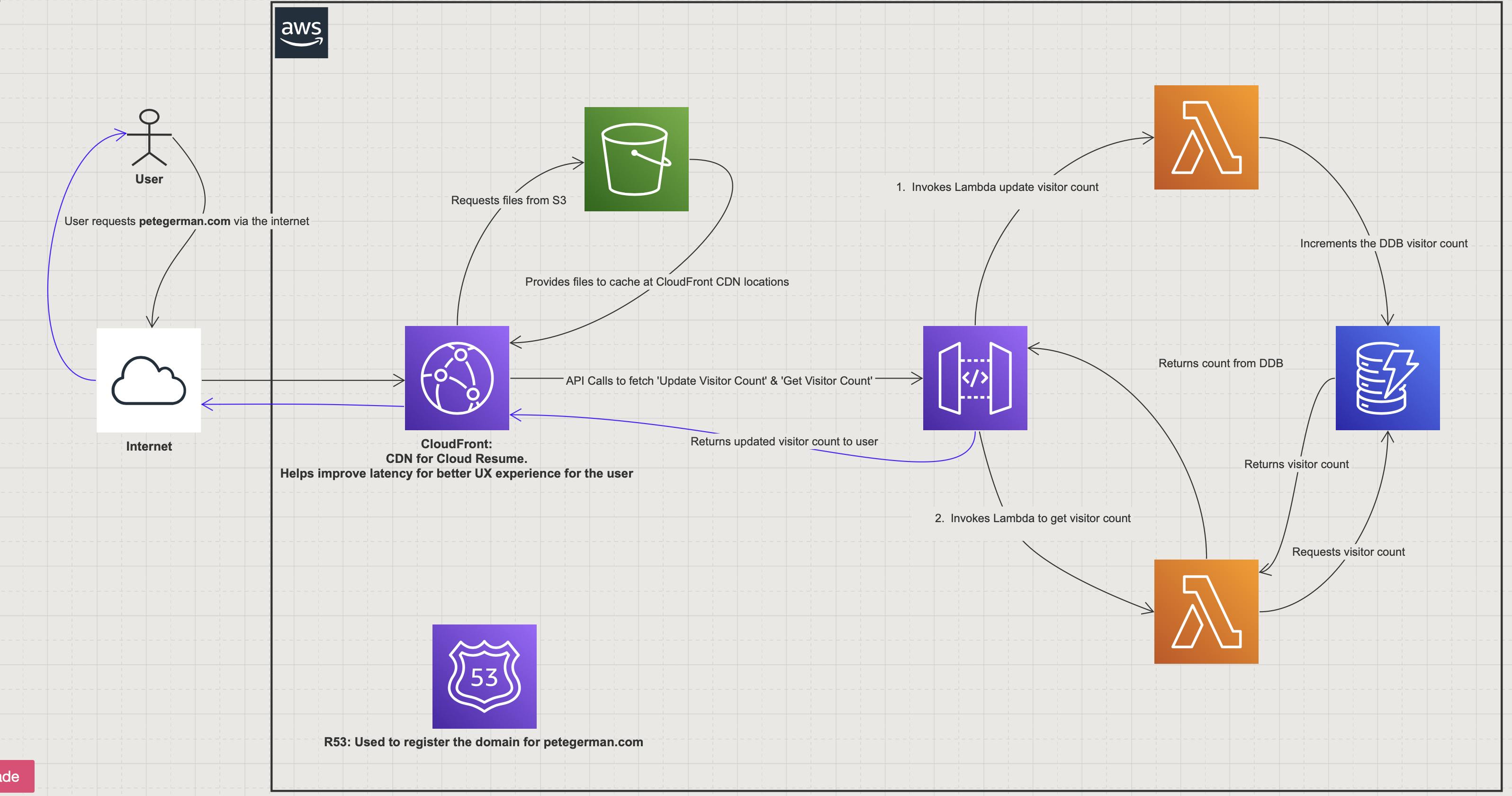The width and height of the screenshot is (1512, 796).
Task: Select the 'Requests files from S3' label
Action: (508, 200)
